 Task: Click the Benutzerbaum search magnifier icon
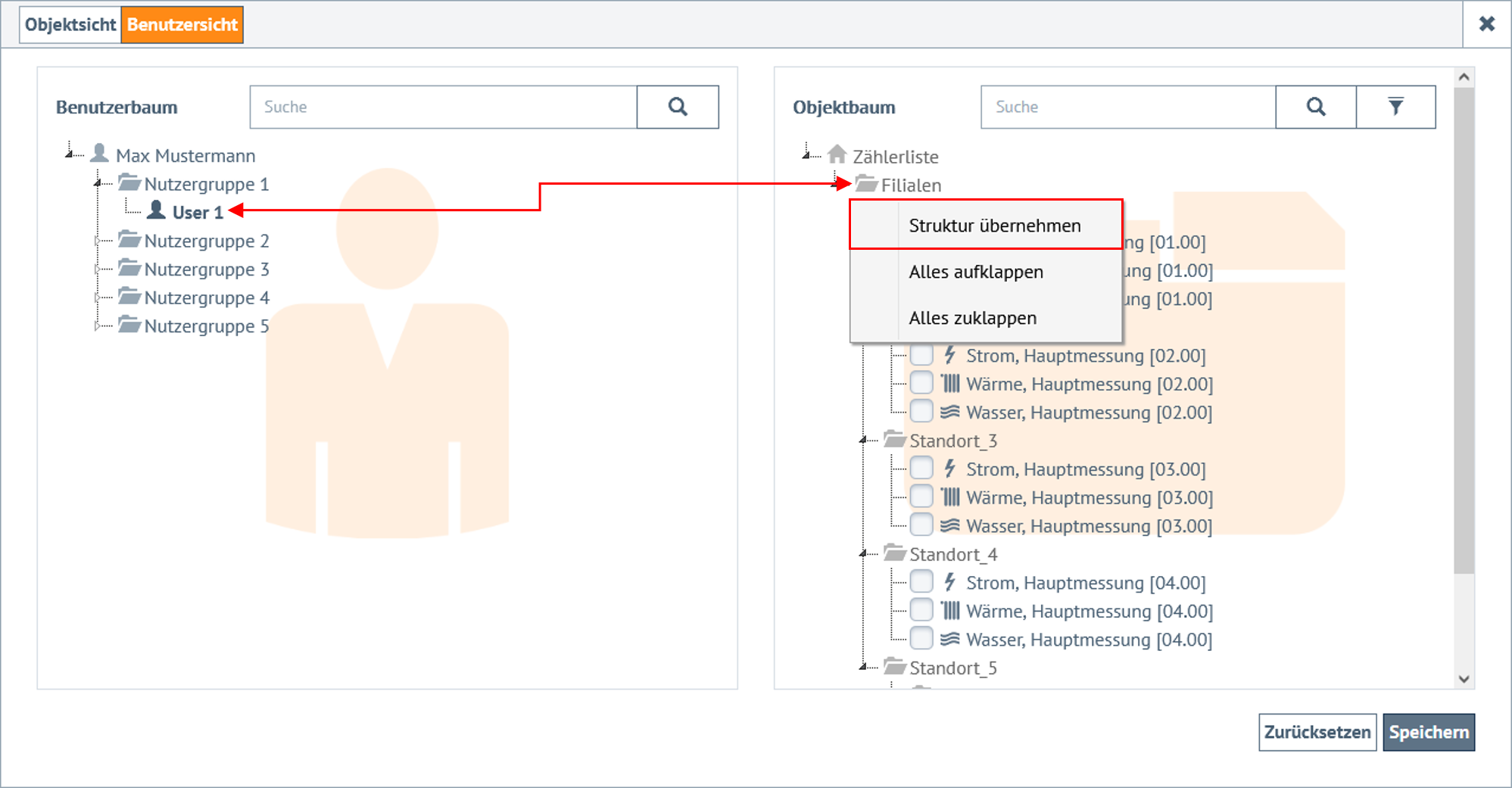[677, 107]
